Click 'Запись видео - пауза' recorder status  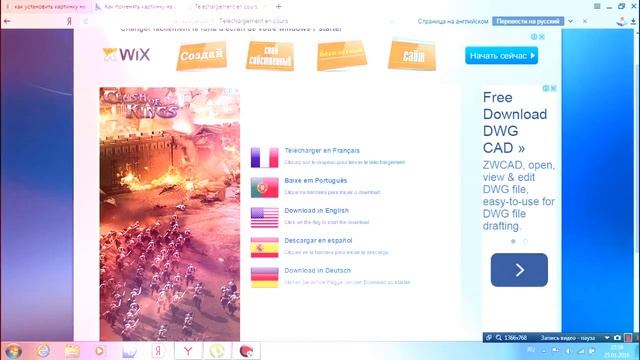click(567, 338)
